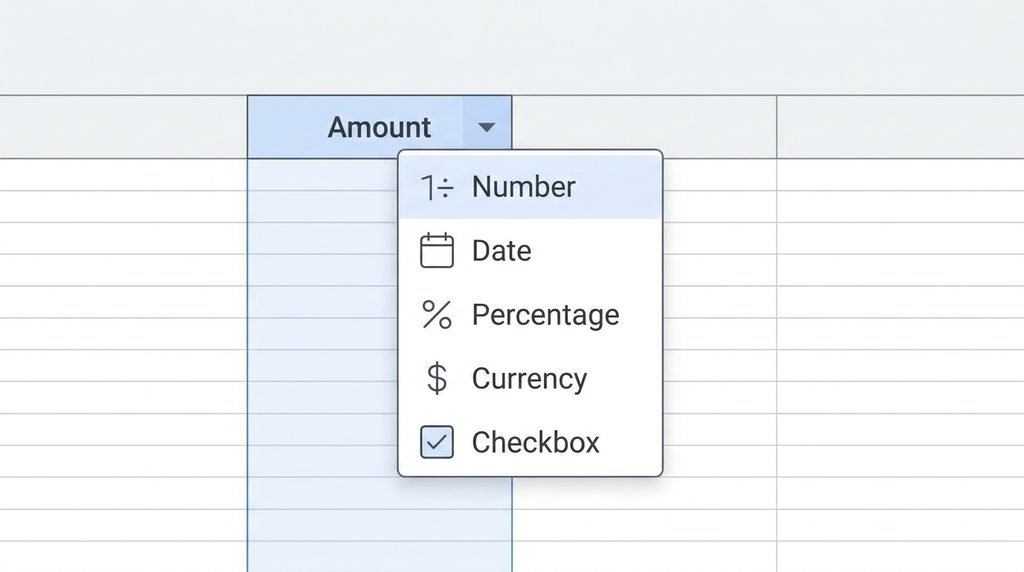
Task: Click the dollar sign icon
Action: (436, 379)
